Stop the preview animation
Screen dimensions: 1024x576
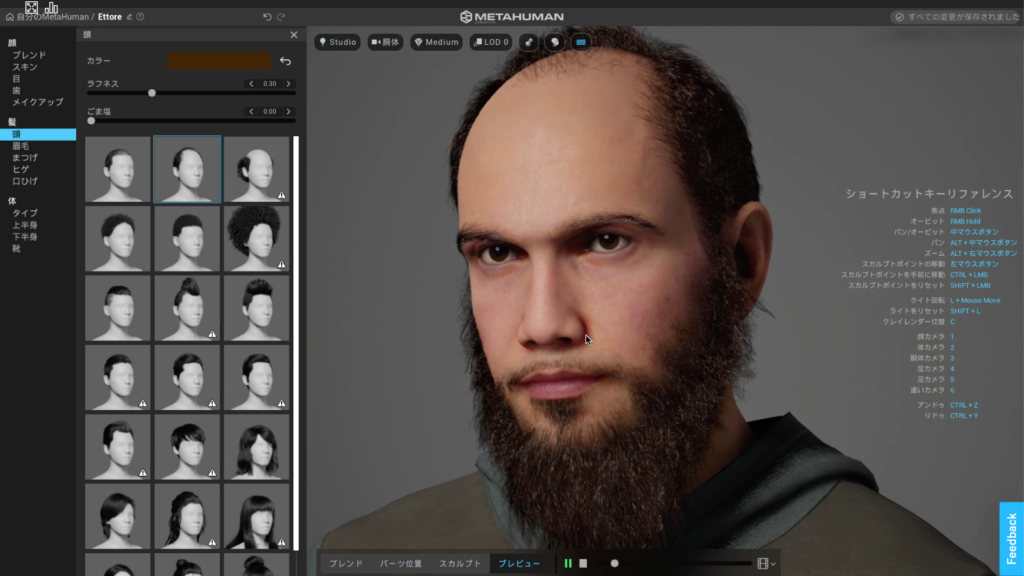point(583,563)
